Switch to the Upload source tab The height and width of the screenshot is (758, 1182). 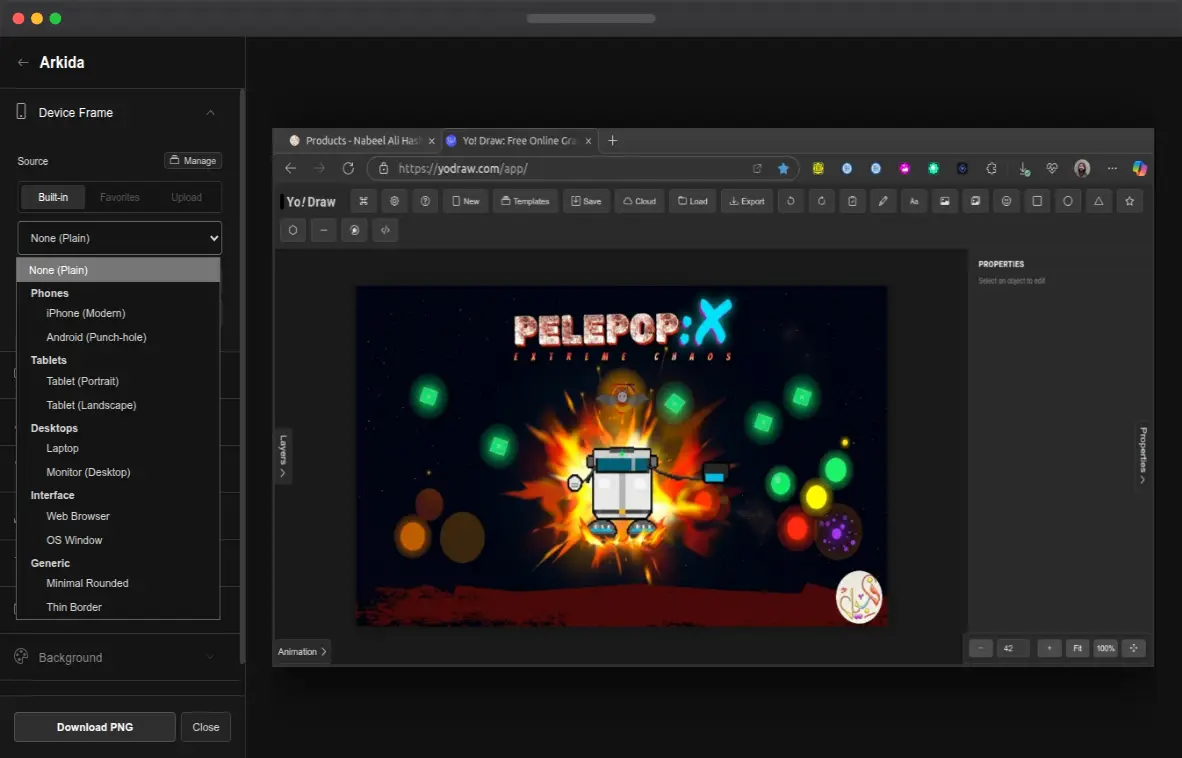point(186,197)
